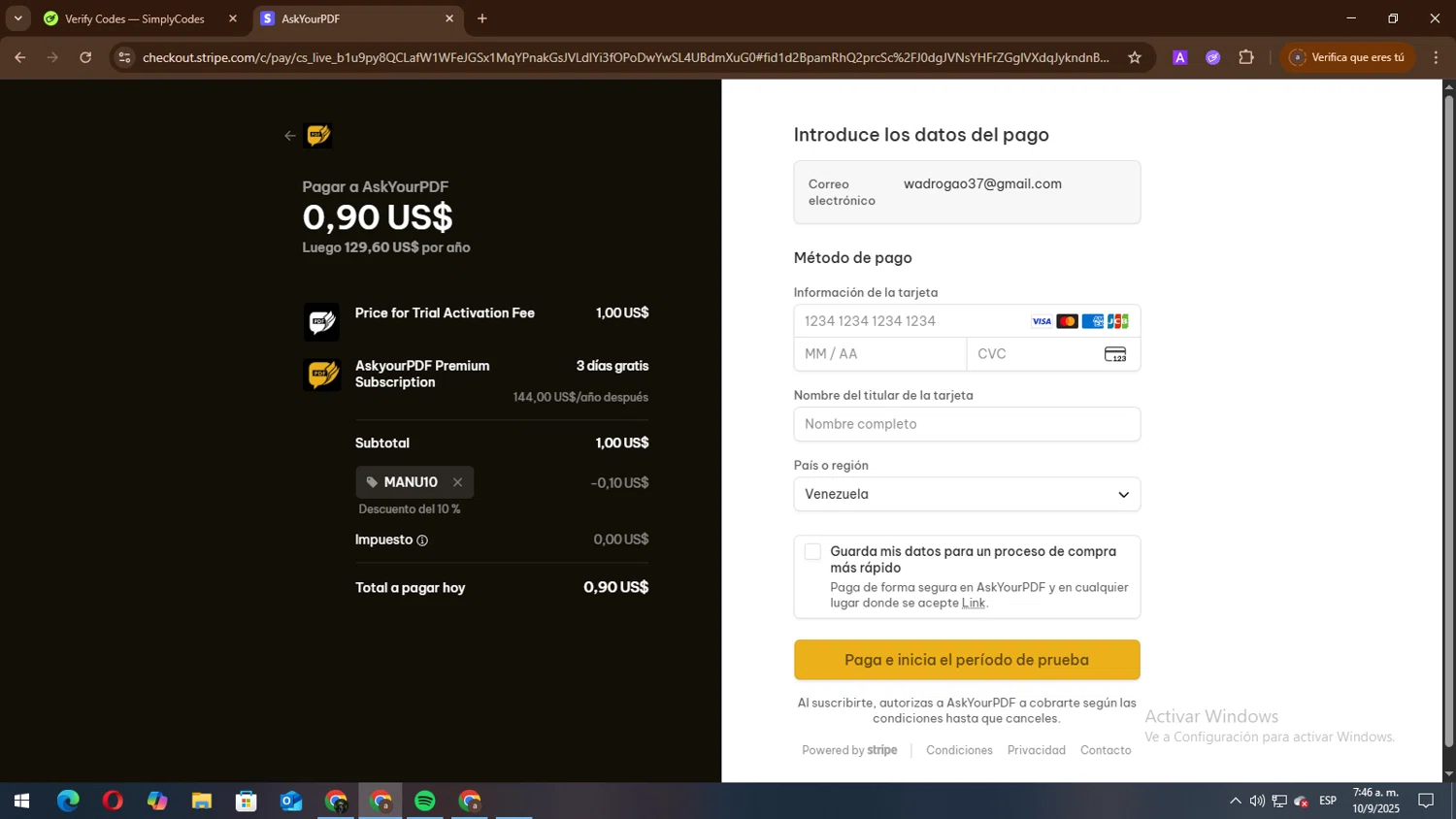Open Spotify from taskbar
The width and height of the screenshot is (1456, 819).
click(x=425, y=801)
